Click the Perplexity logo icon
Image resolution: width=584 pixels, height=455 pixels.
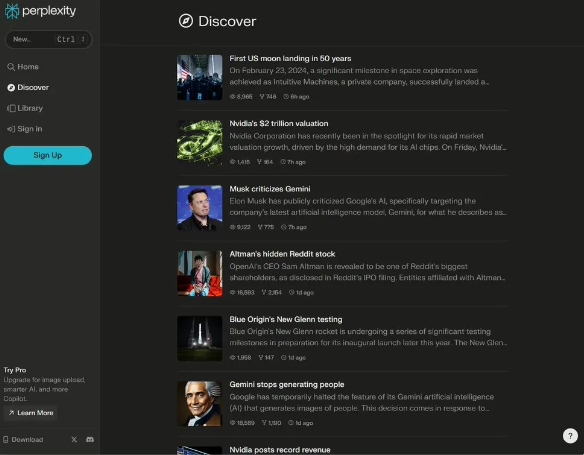point(12,11)
